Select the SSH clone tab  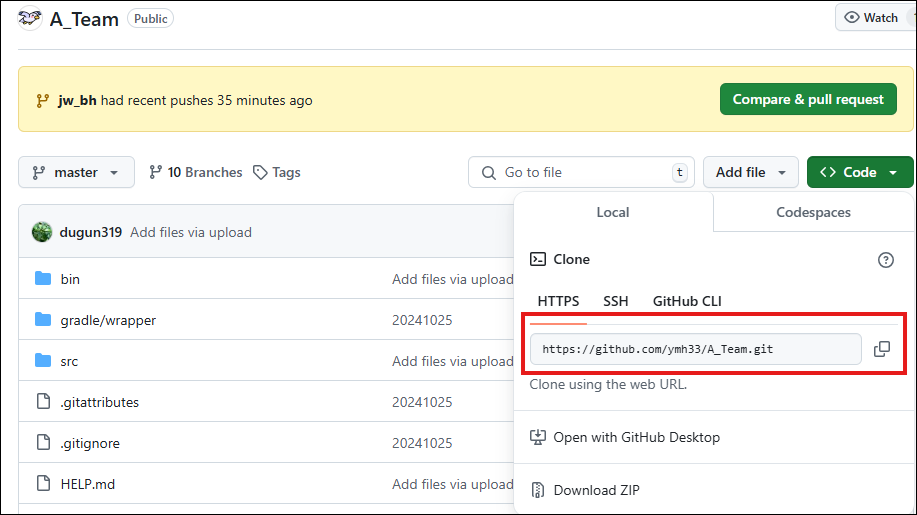coord(616,301)
